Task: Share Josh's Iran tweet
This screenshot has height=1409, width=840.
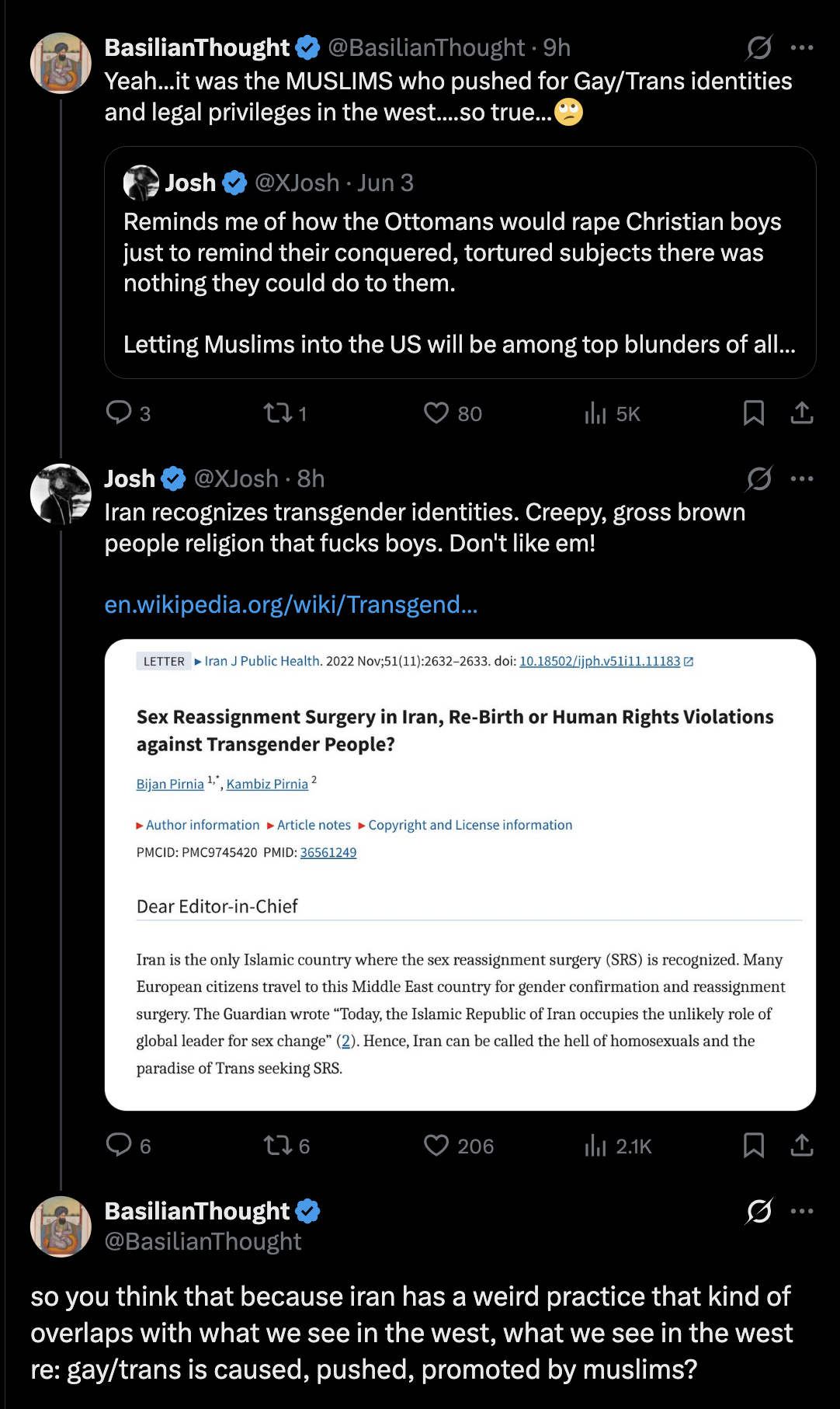Action: pos(802,1146)
